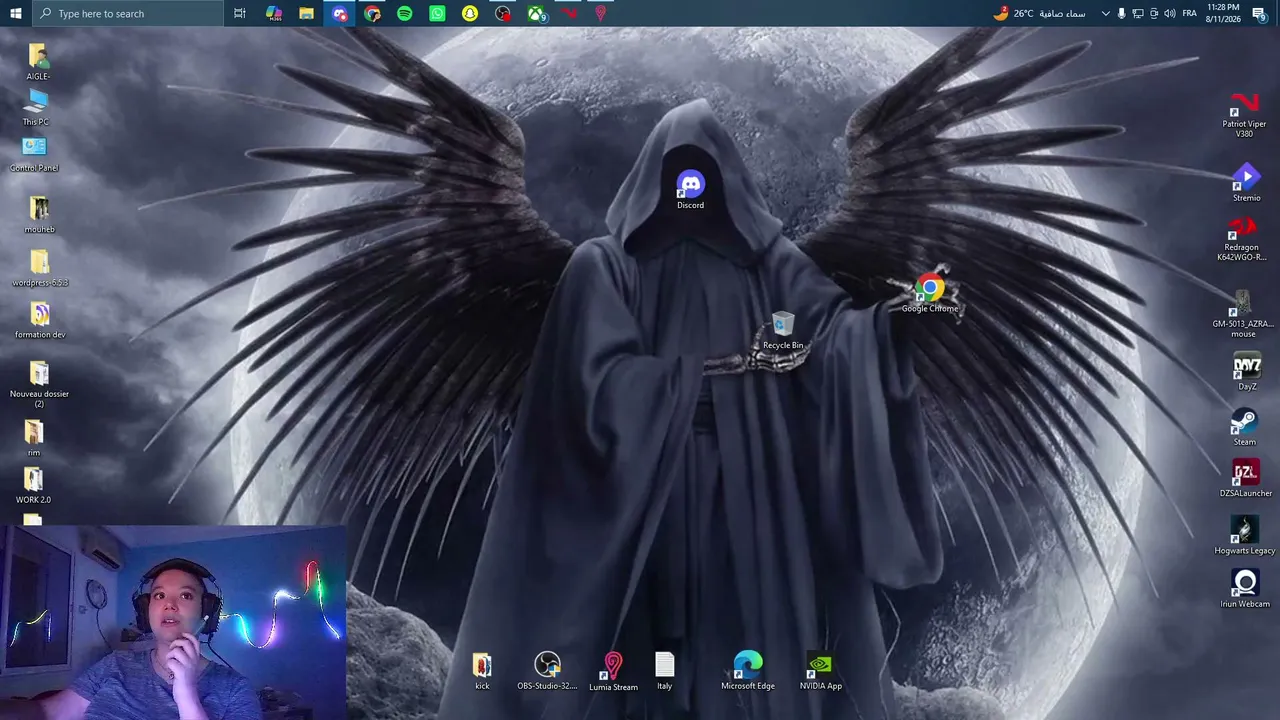Select the kick archive file
Image resolution: width=1280 pixels, height=720 pixels.
[482, 671]
